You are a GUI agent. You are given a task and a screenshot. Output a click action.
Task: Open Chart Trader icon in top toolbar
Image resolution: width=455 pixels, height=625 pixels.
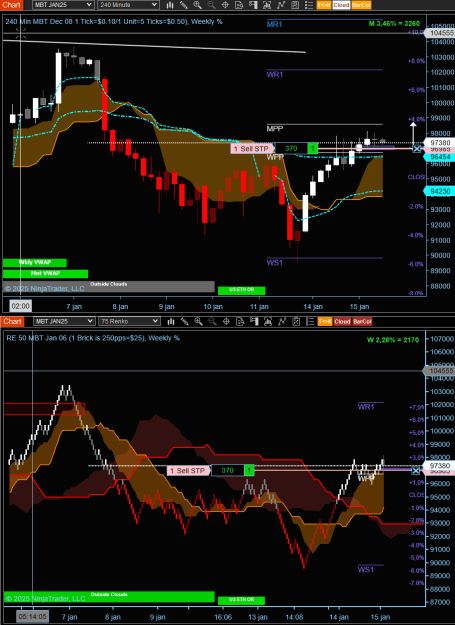(x=253, y=5)
